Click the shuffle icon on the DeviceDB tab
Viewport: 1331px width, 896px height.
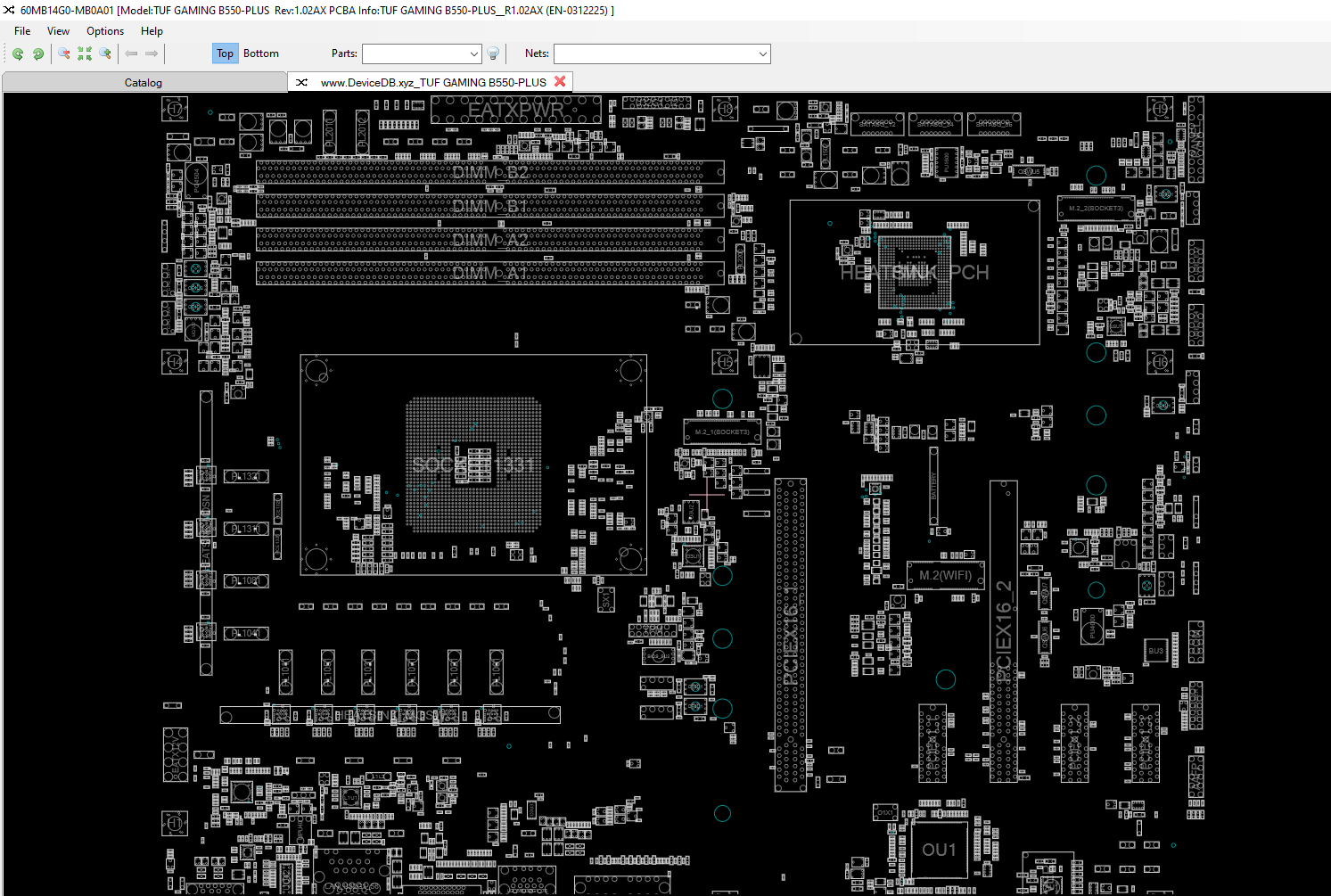coord(302,82)
